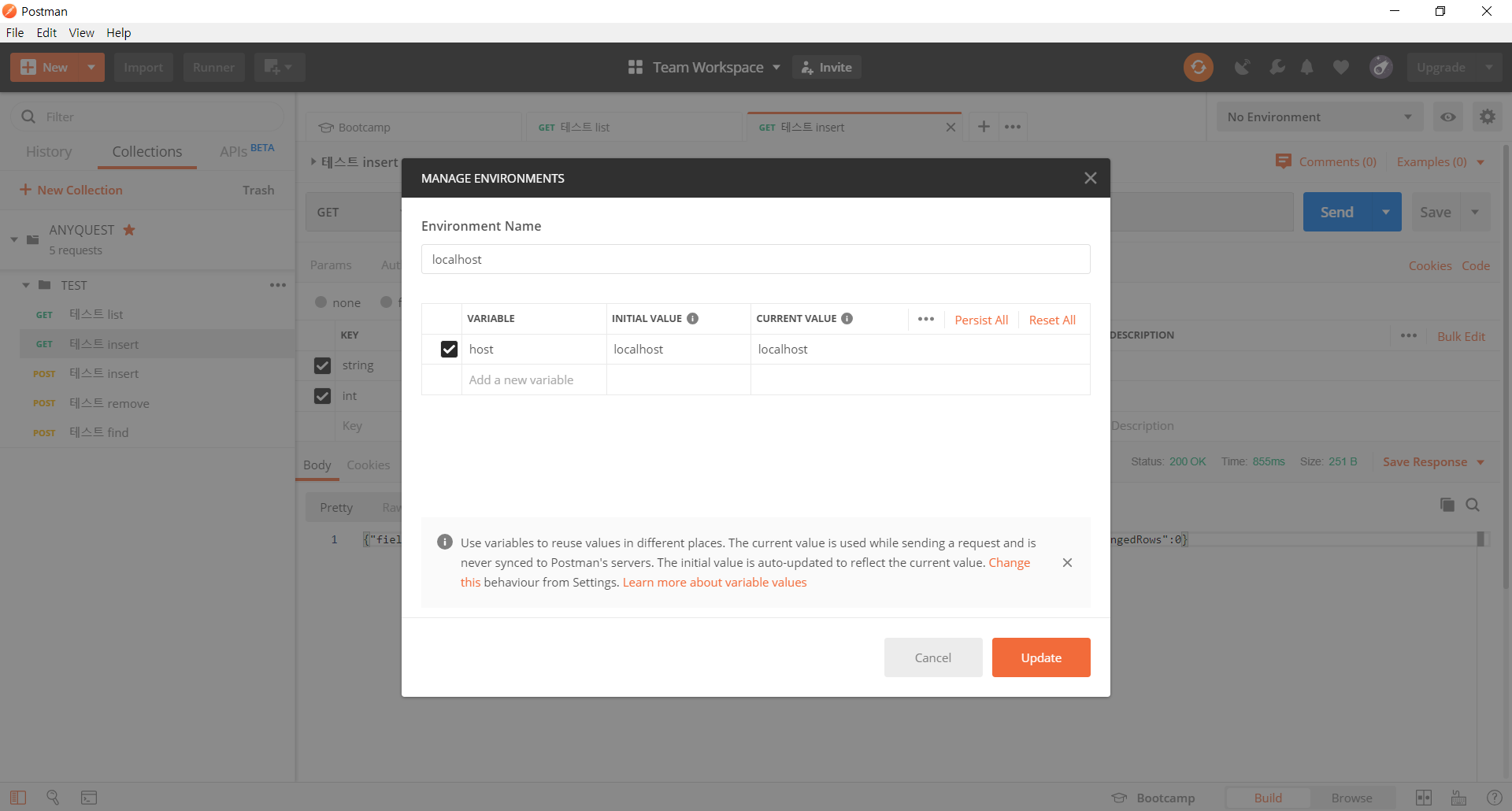Click the Initial Value info icon
This screenshot has height=811, width=1512.
[693, 318]
